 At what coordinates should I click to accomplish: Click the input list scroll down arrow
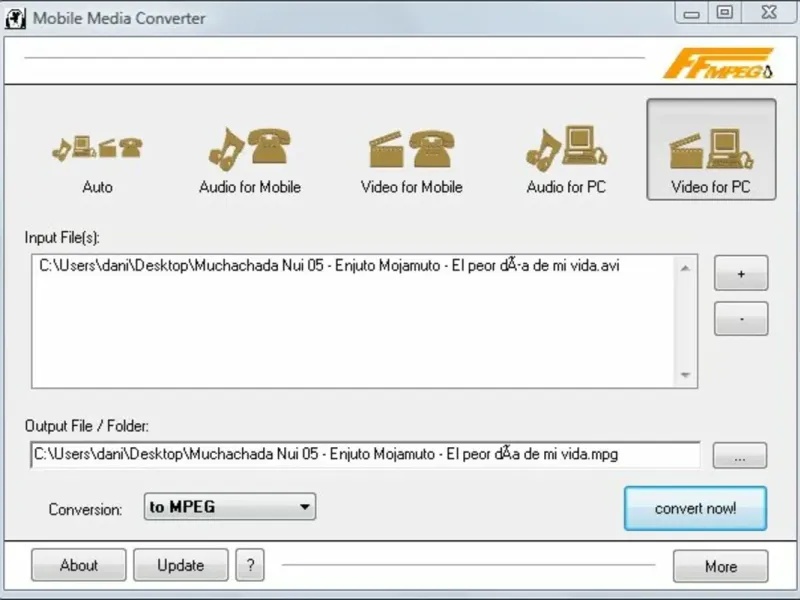[x=685, y=375]
